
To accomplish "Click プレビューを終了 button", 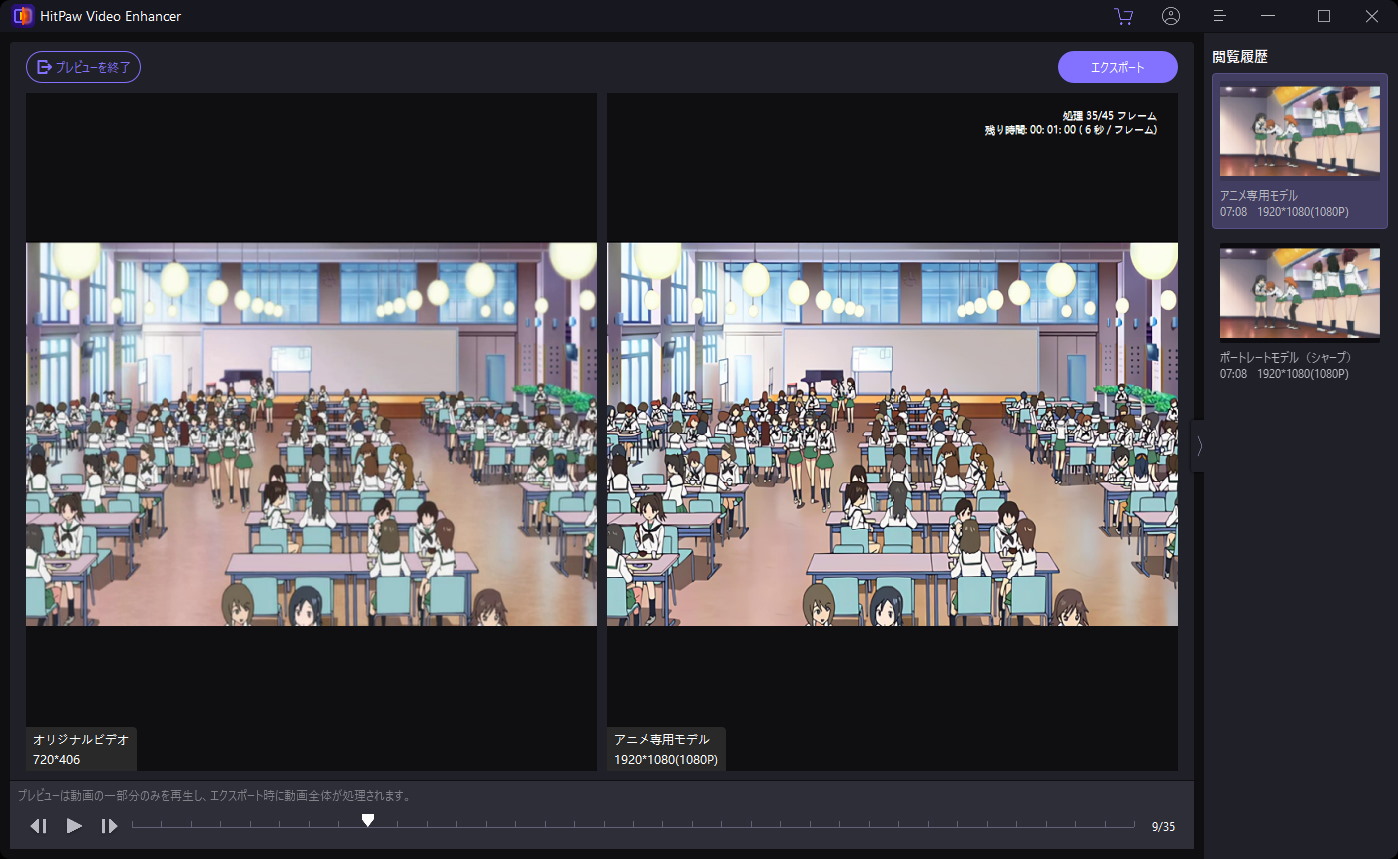I will pyautogui.click(x=83, y=67).
